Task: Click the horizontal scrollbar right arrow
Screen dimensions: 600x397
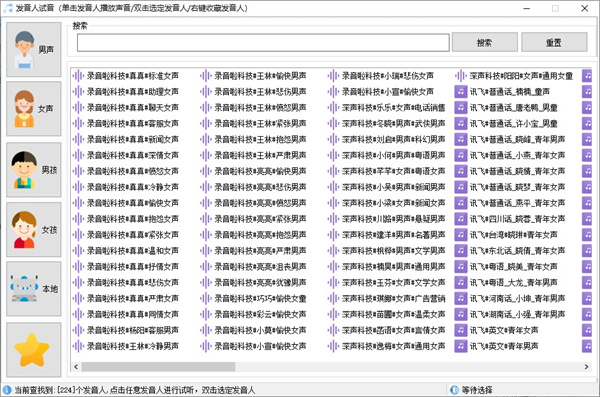Action: point(586,367)
